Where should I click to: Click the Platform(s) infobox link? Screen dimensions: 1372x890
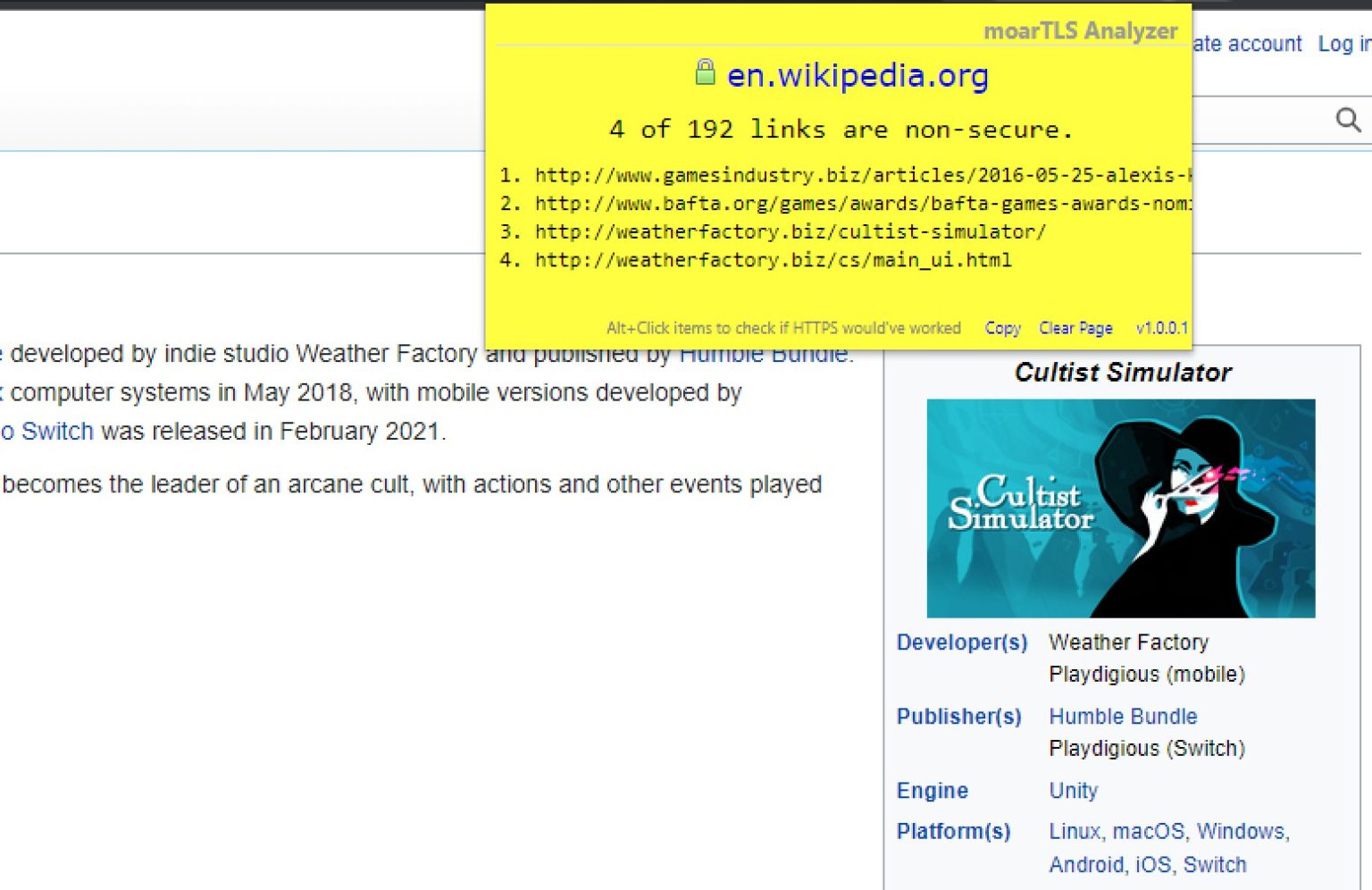tap(953, 832)
